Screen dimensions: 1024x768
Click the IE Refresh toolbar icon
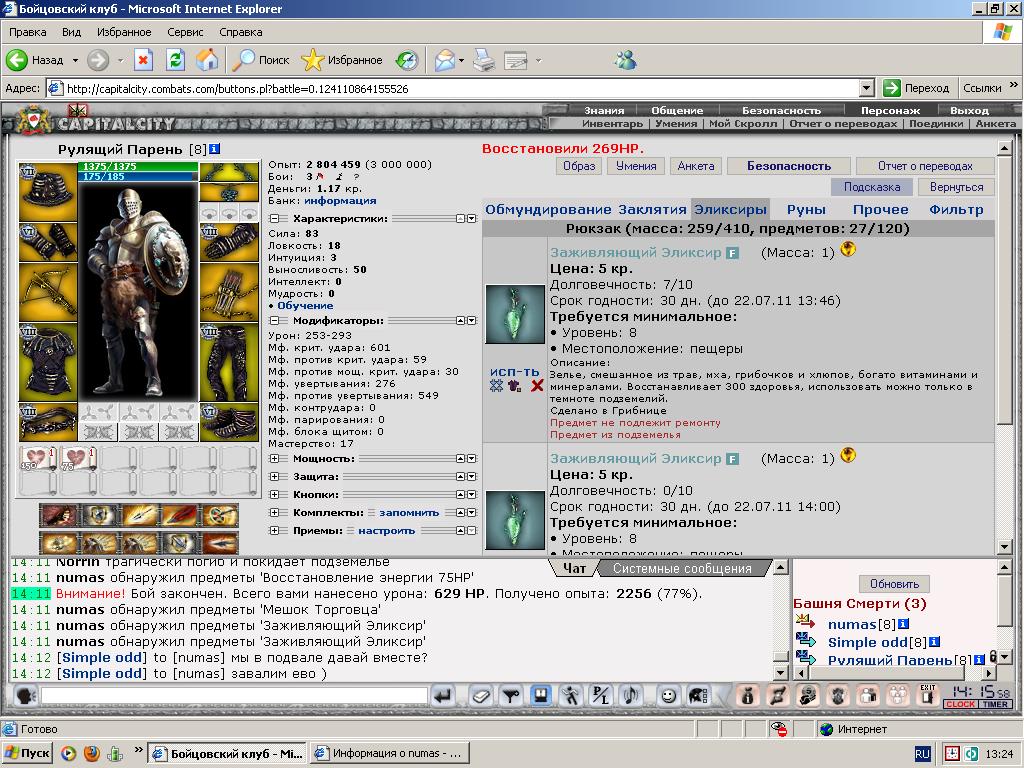(x=175, y=60)
